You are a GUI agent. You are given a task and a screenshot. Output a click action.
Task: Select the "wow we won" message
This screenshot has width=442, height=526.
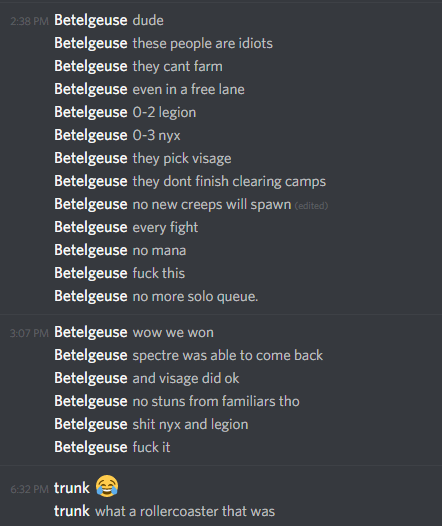(173, 332)
